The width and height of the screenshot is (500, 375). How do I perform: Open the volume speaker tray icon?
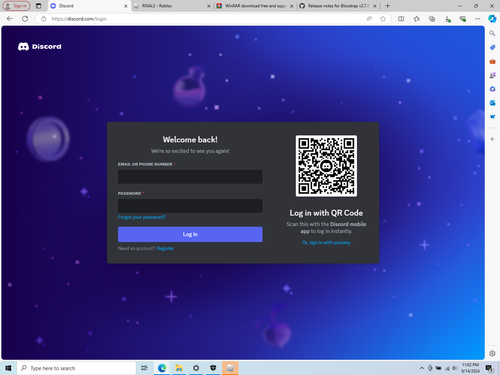pos(454,368)
